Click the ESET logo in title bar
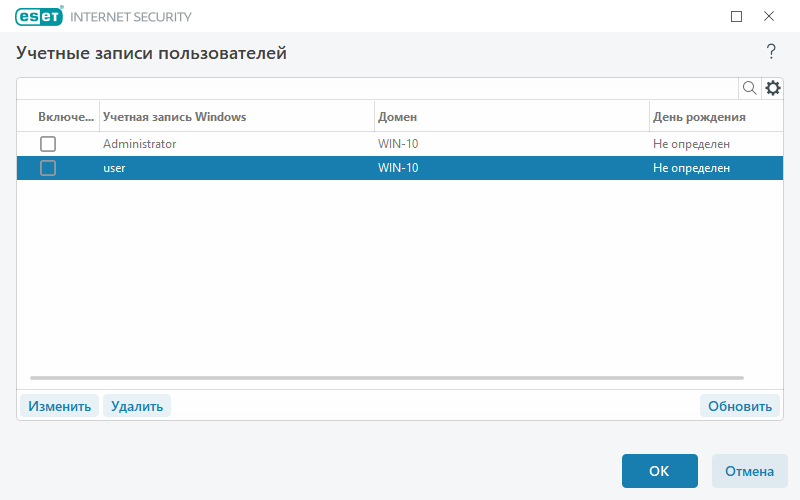This screenshot has width=800, height=500. tap(39, 16)
